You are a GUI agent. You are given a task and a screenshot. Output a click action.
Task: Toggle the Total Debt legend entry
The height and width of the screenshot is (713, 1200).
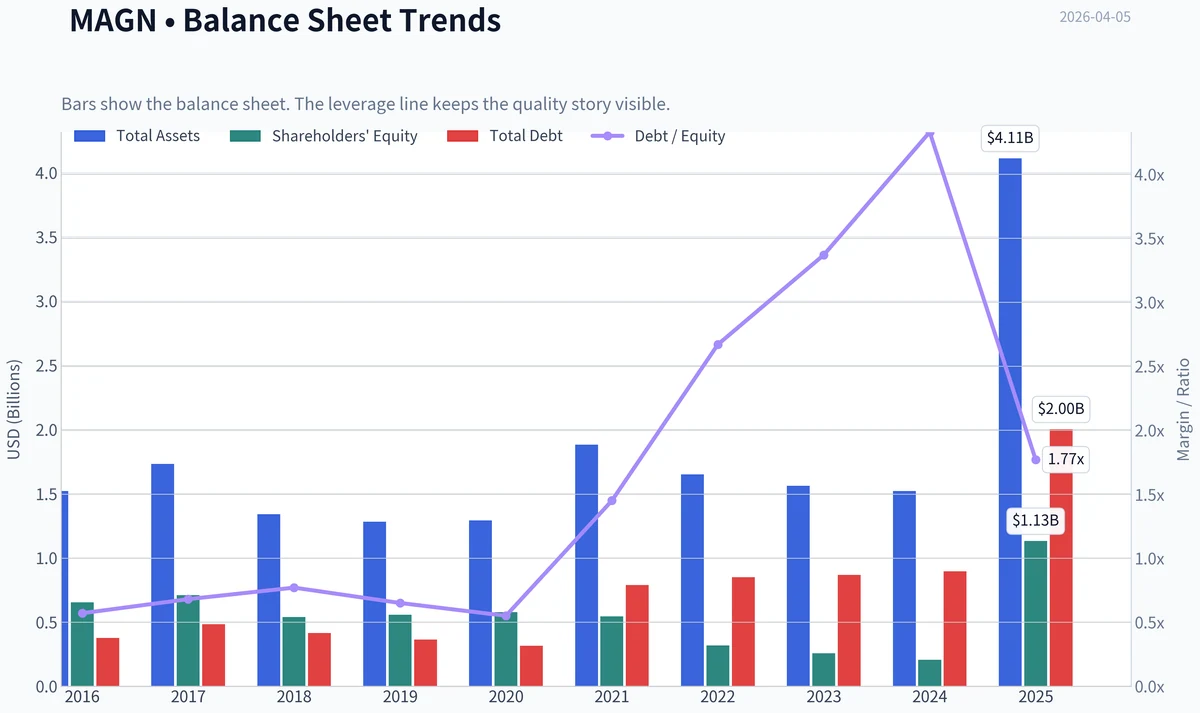pyautogui.click(x=505, y=136)
